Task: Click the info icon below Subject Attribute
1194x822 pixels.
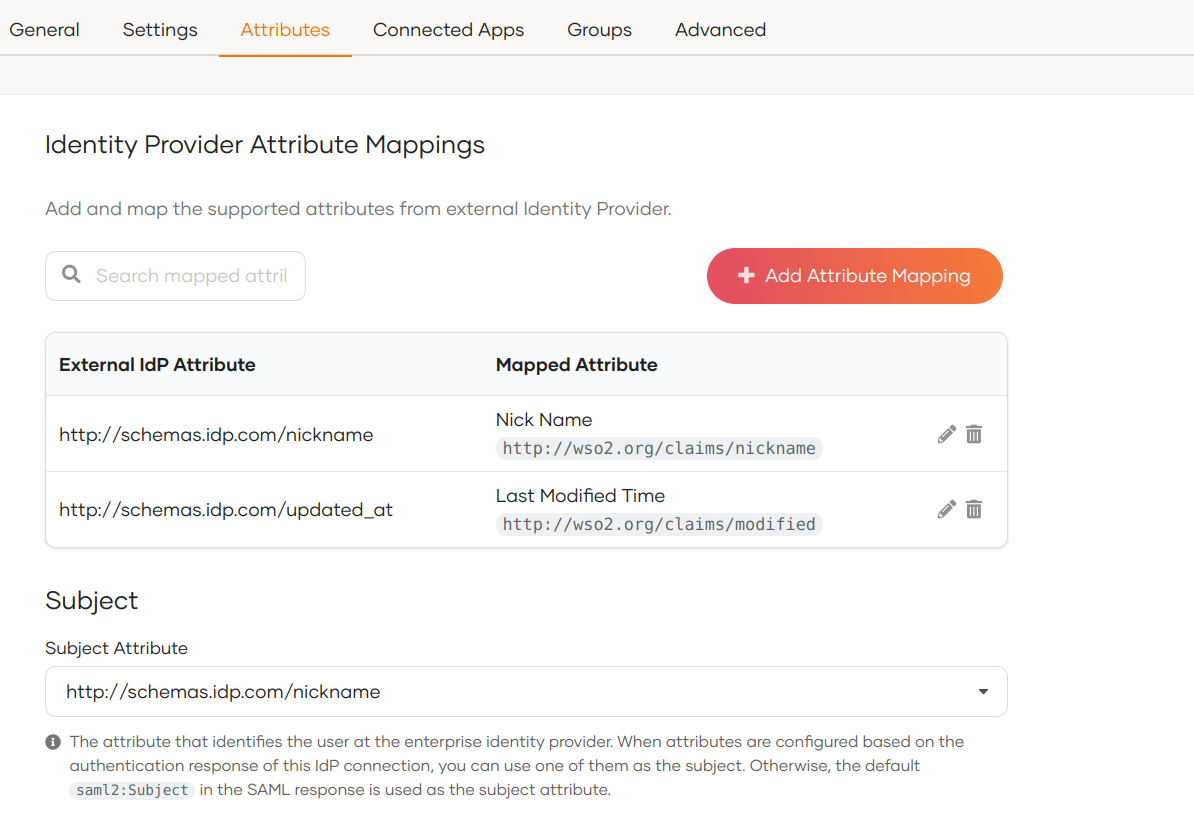Action: point(53,742)
